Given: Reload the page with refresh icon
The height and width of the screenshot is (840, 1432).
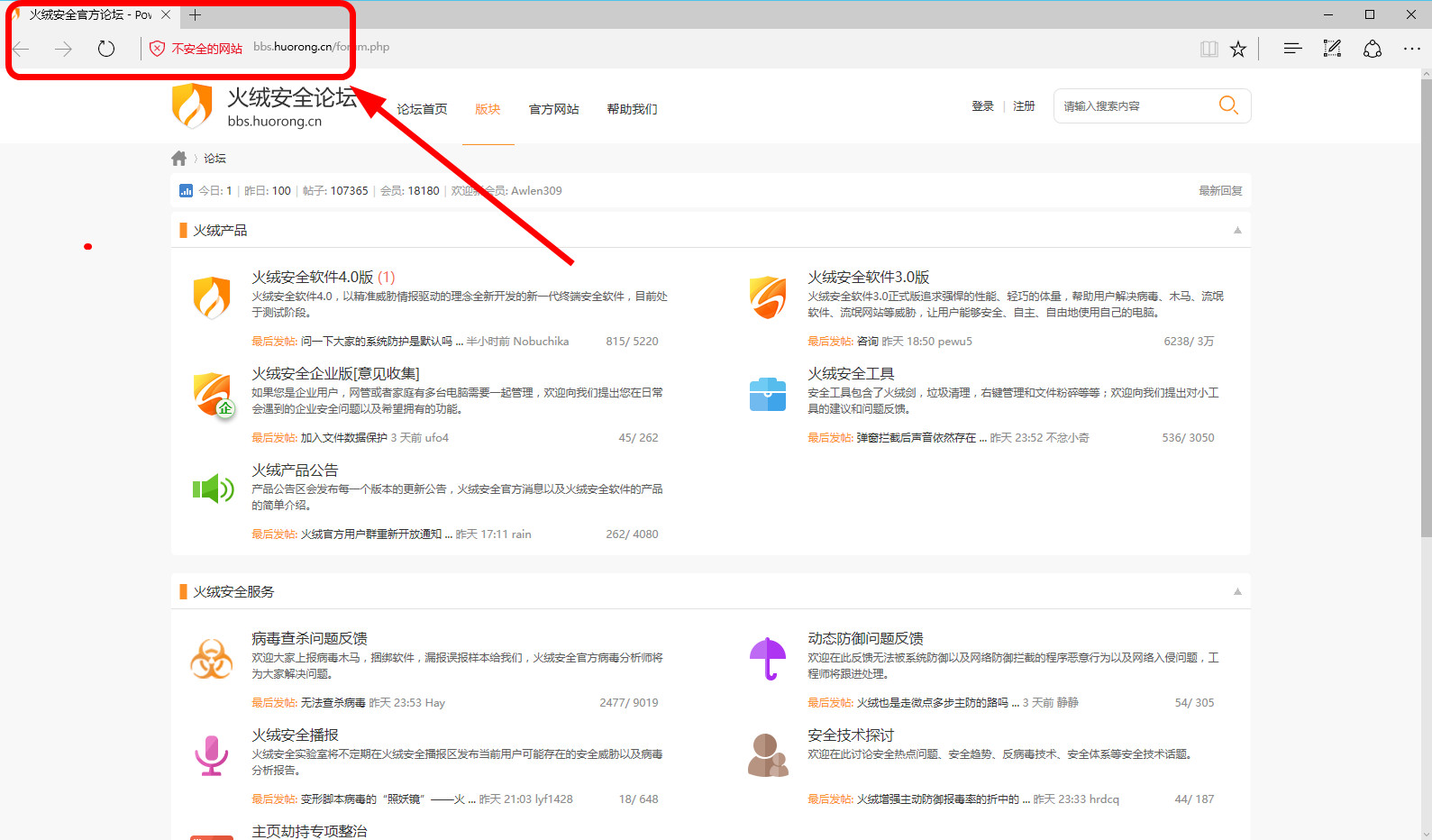Looking at the screenshot, I should 106,49.
